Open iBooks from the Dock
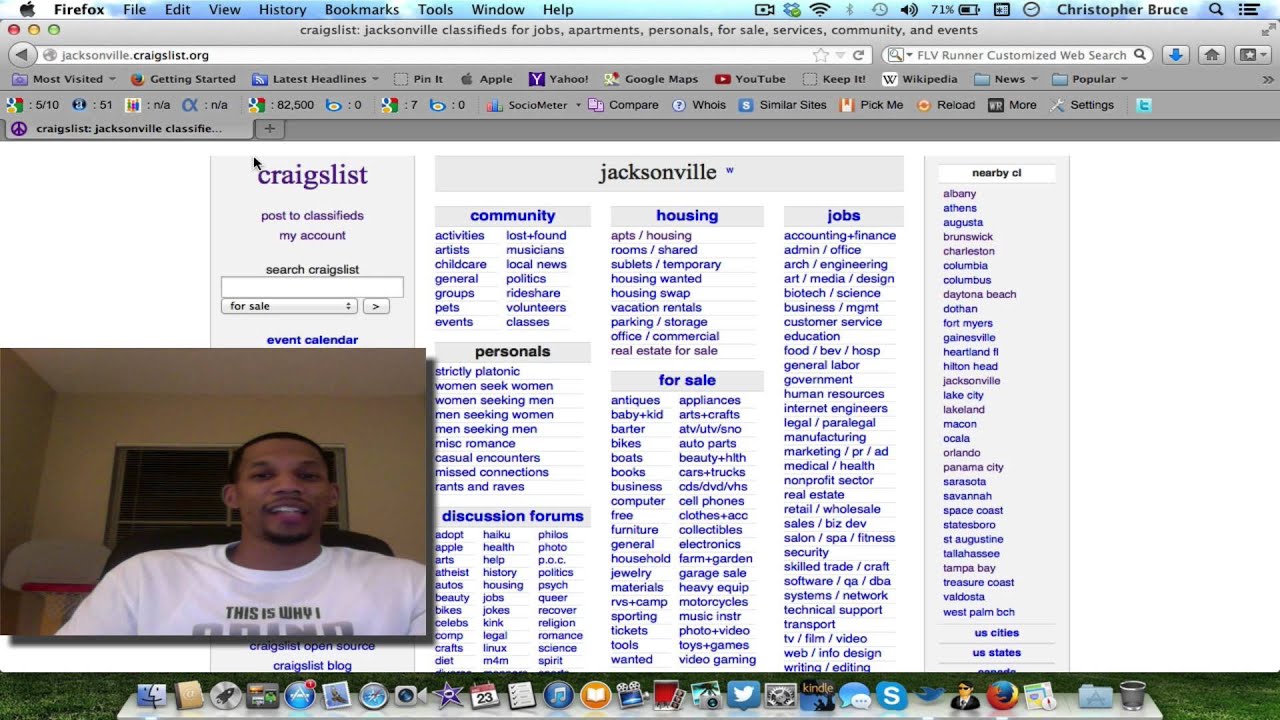This screenshot has height=720, width=1280. (x=595, y=695)
